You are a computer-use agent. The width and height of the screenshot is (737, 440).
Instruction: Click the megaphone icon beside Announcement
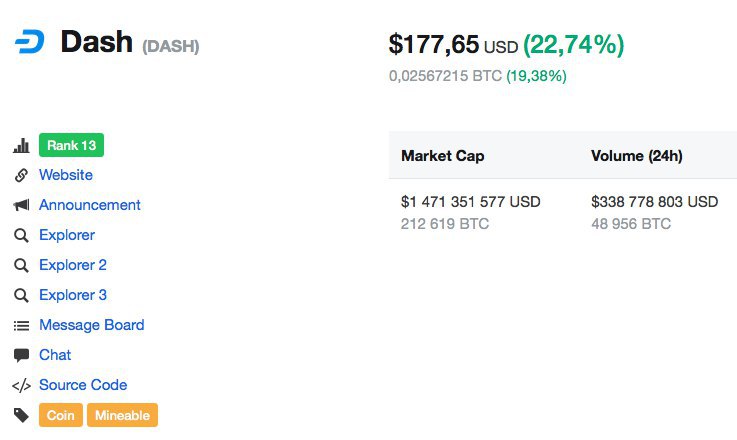21,205
